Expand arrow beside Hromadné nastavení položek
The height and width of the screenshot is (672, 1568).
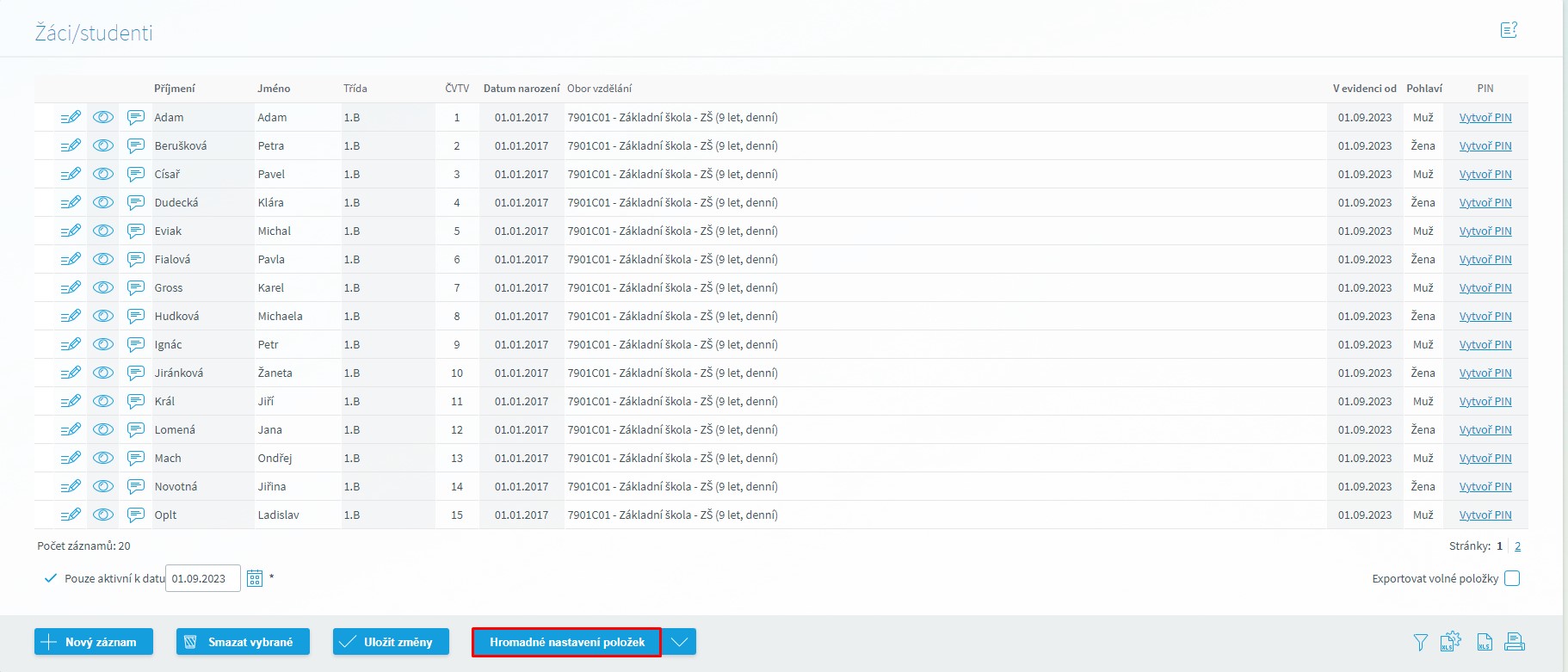click(x=680, y=642)
